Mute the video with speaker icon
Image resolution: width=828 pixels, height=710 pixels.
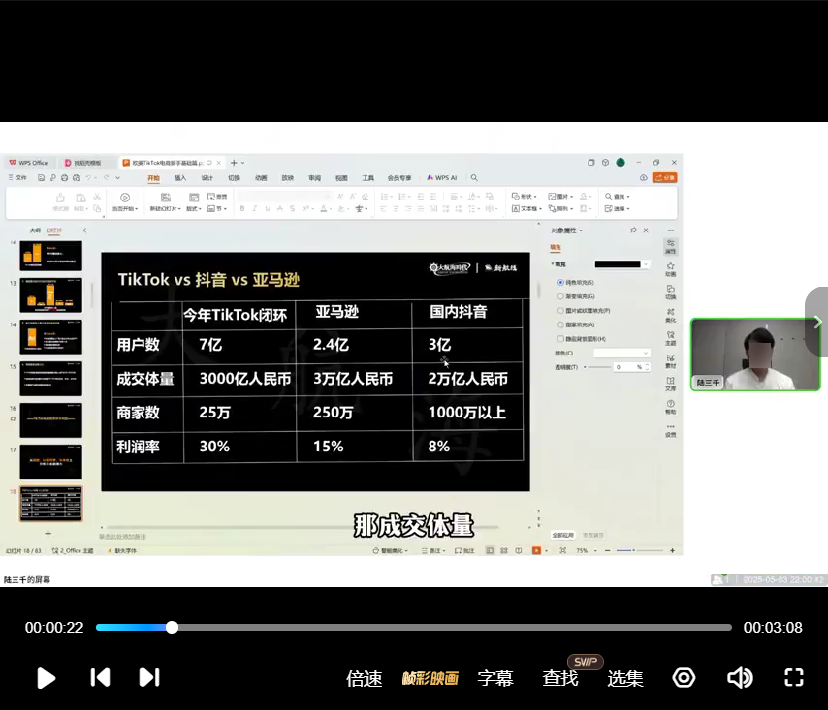pyautogui.click(x=739, y=678)
